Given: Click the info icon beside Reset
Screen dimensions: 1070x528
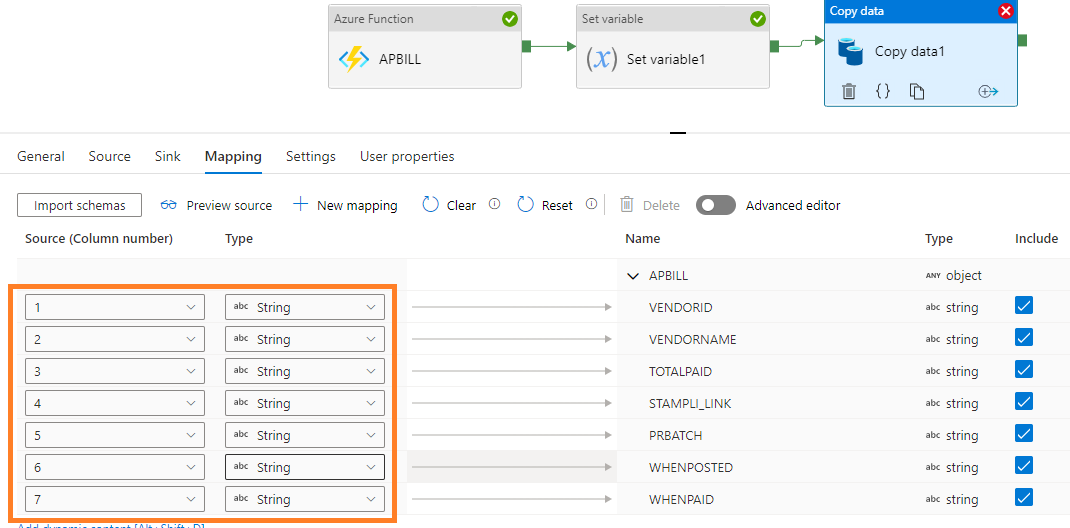Looking at the screenshot, I should tap(592, 204).
